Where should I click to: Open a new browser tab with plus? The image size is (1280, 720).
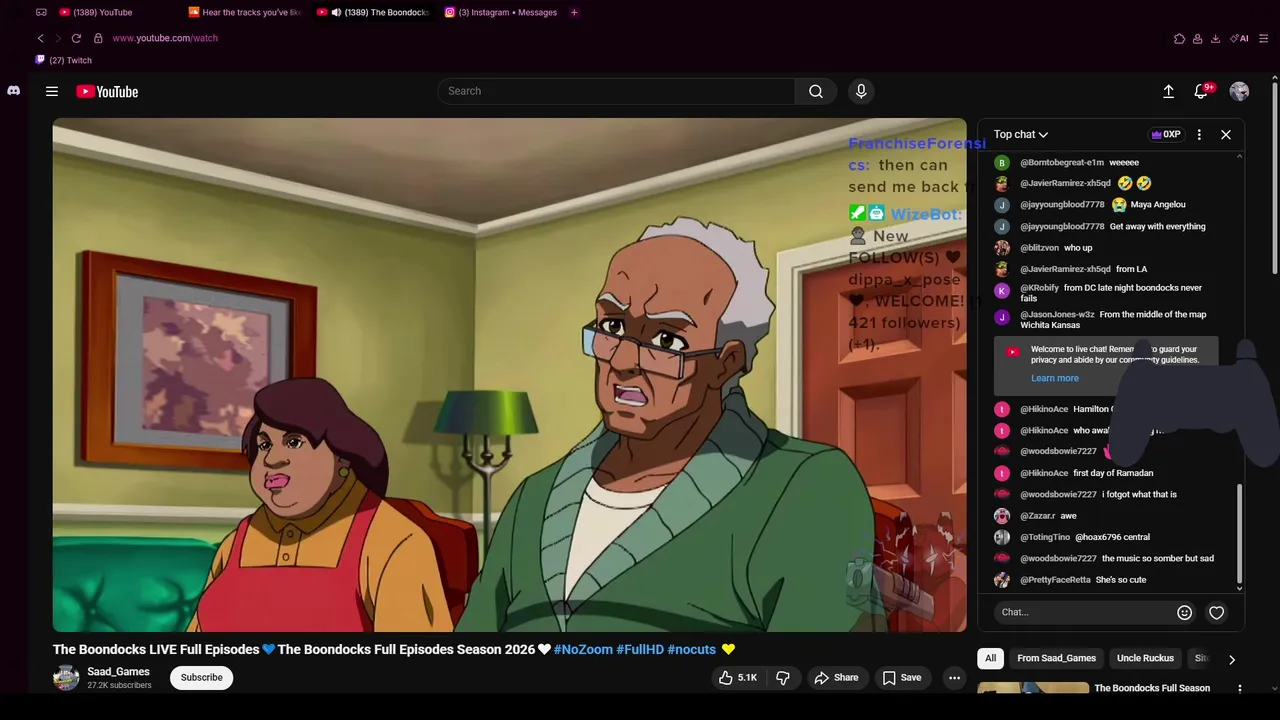(x=574, y=12)
